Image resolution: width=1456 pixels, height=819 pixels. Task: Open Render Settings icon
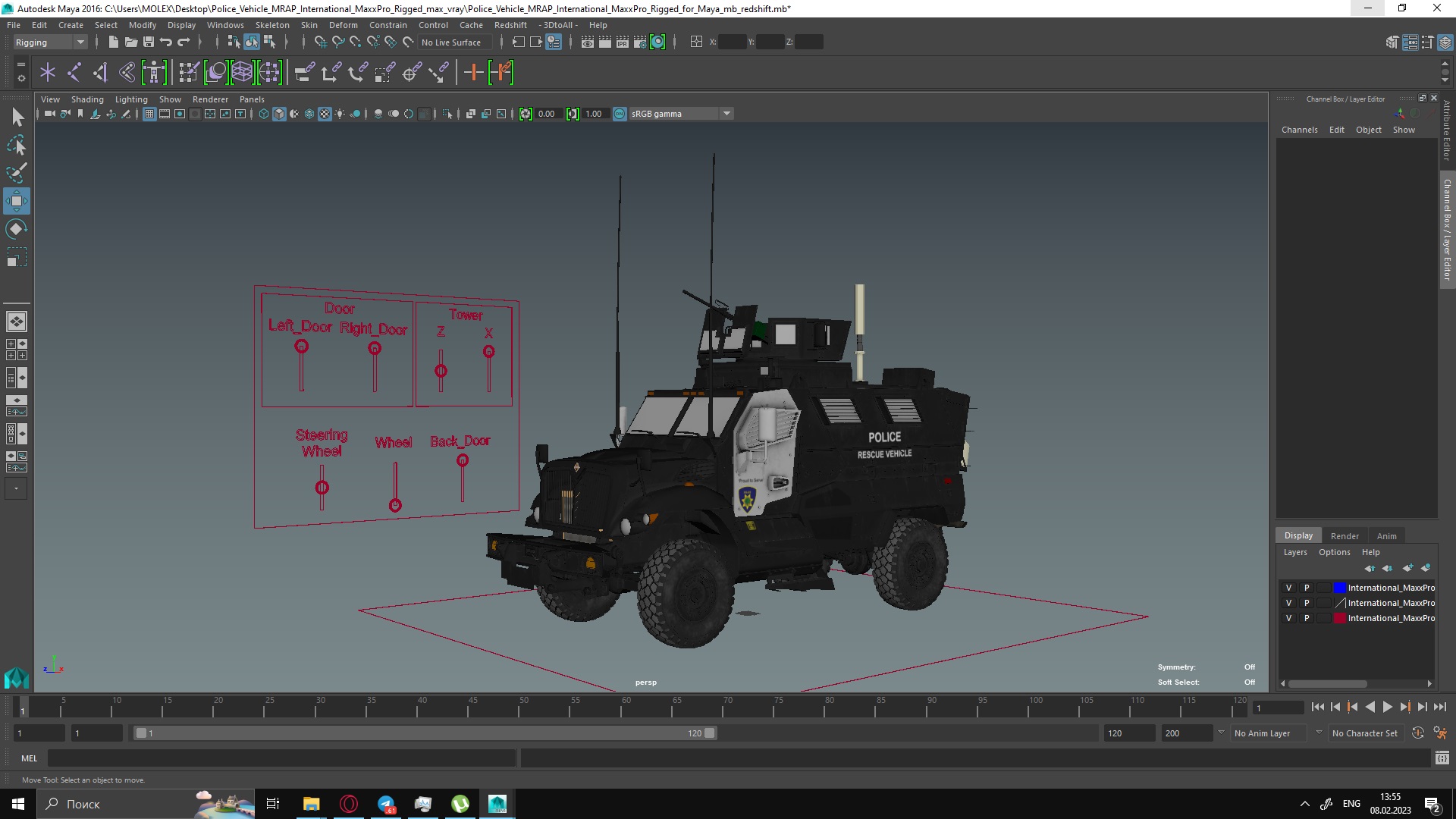pyautogui.click(x=639, y=42)
